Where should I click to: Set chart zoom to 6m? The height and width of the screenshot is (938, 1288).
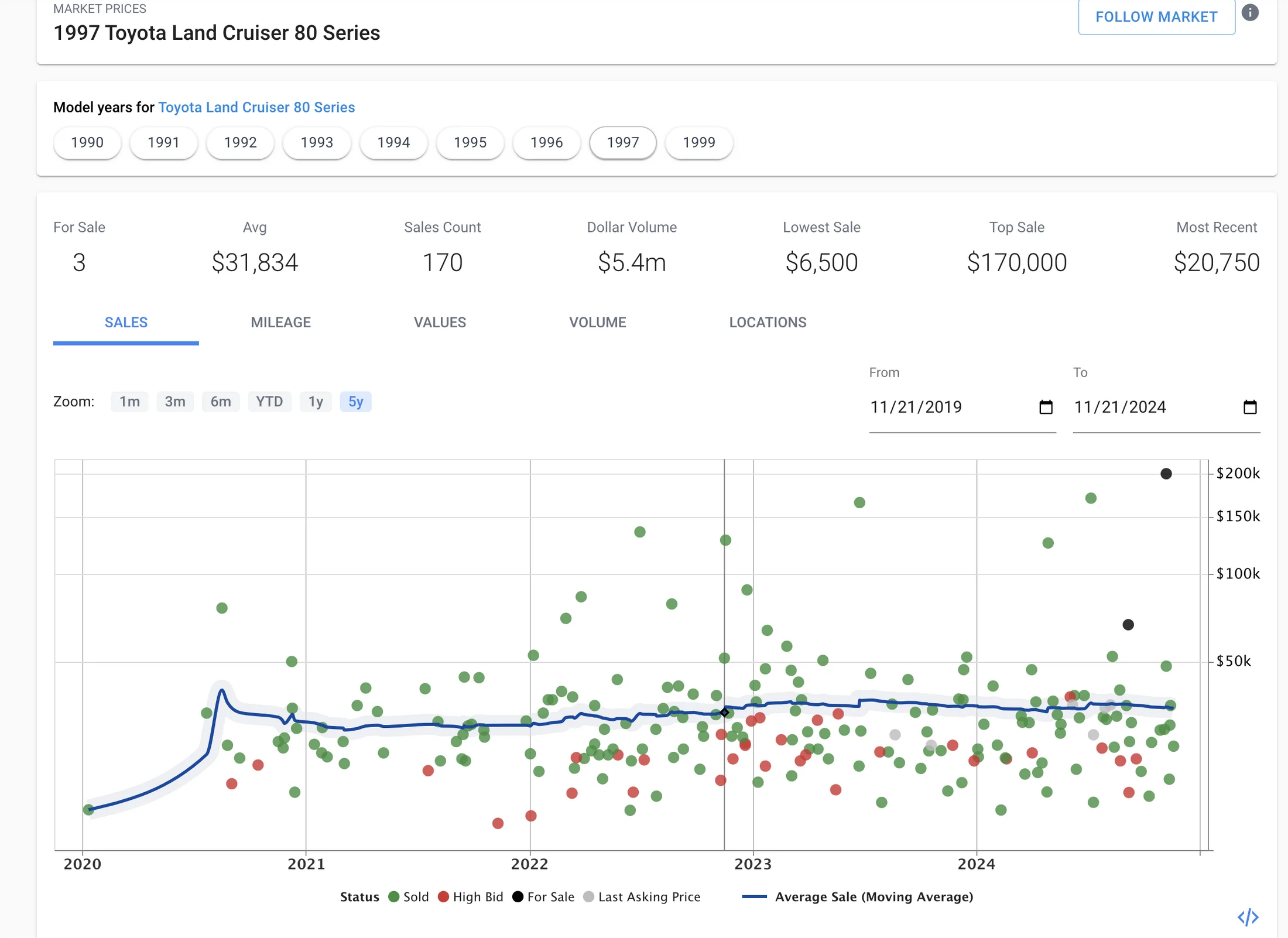point(221,402)
